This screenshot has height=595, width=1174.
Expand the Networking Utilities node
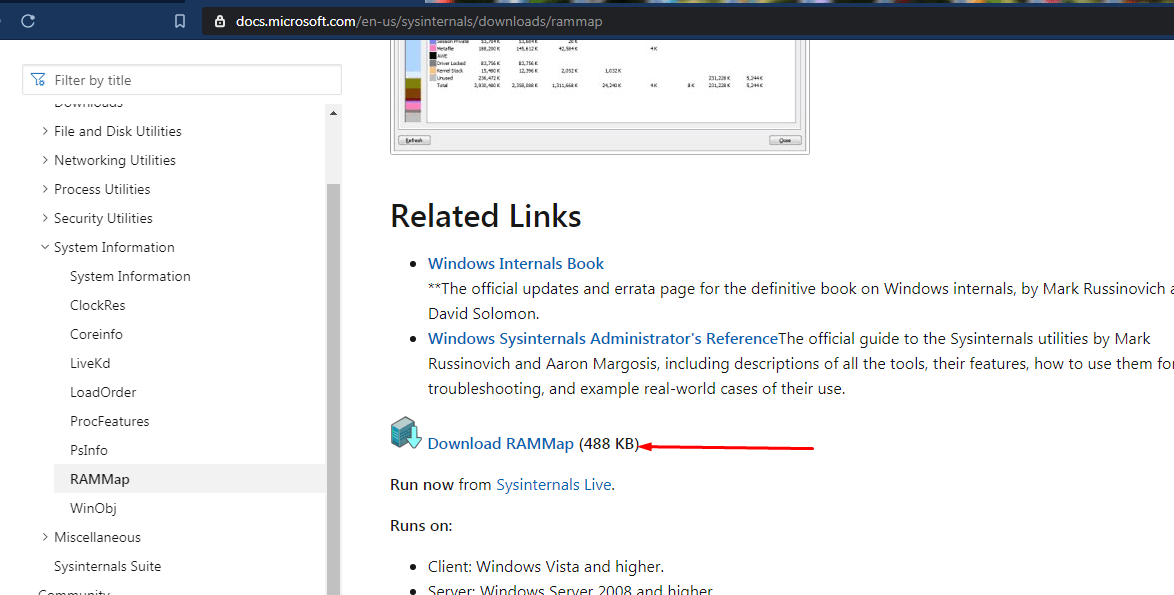[45, 160]
